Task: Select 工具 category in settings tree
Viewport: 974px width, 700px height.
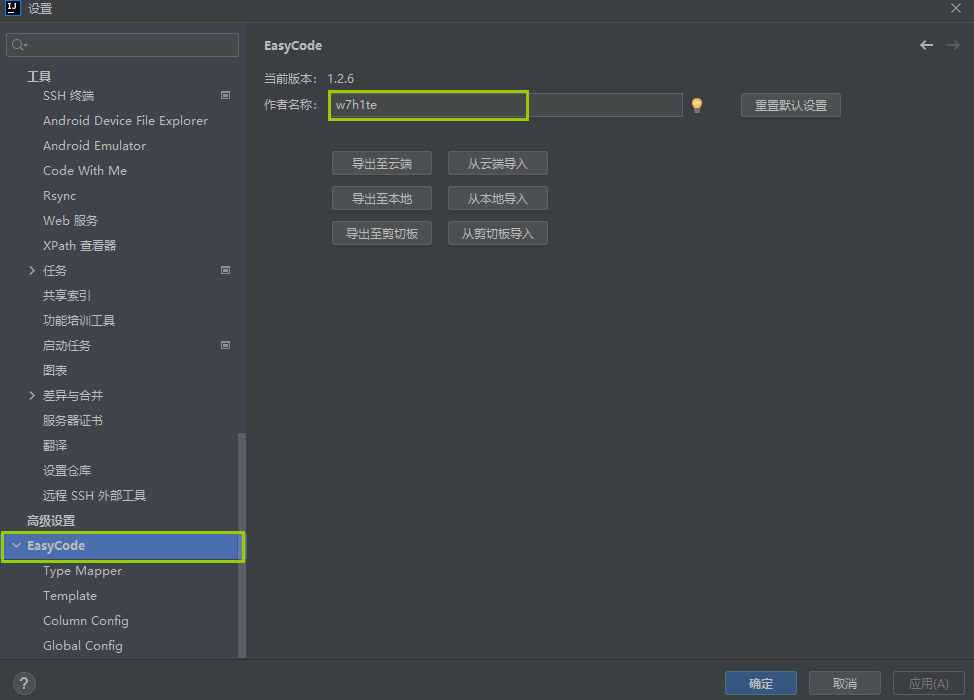Action: tap(39, 76)
